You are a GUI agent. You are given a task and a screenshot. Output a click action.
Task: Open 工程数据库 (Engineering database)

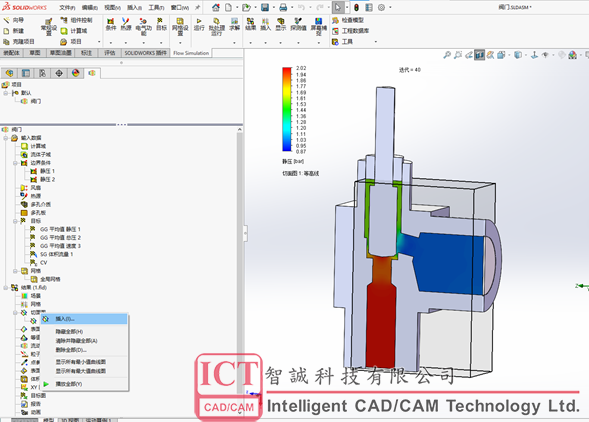(351, 31)
